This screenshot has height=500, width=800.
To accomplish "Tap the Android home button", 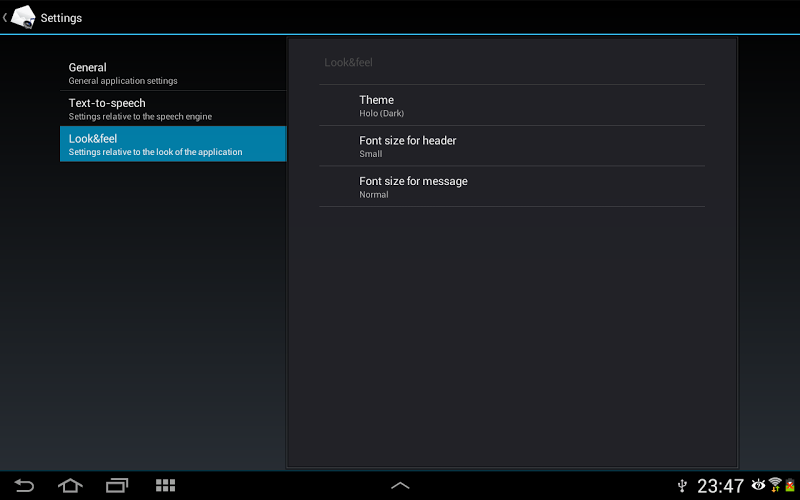I will point(70,485).
